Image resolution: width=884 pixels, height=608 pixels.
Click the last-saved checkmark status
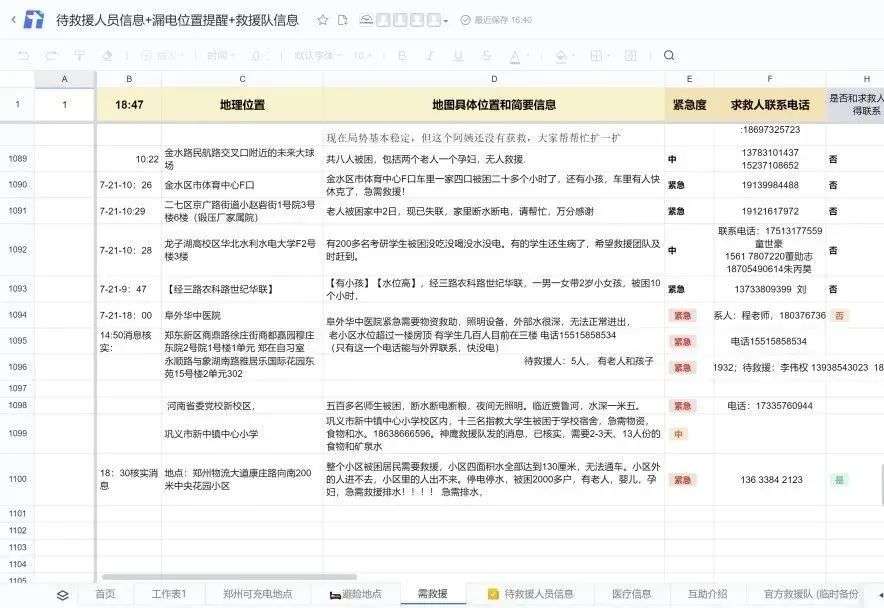466,20
